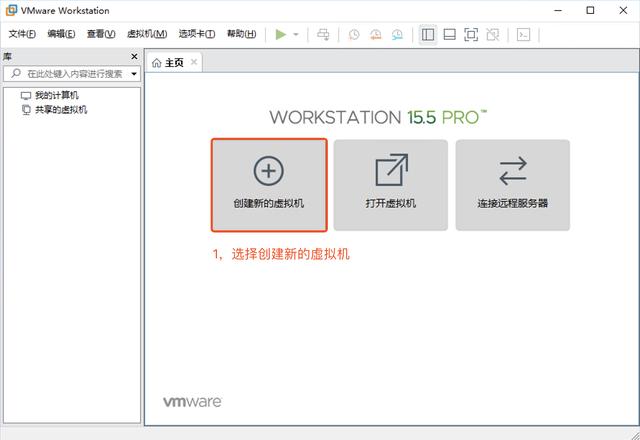Open the power options dropdown arrow

point(296,35)
